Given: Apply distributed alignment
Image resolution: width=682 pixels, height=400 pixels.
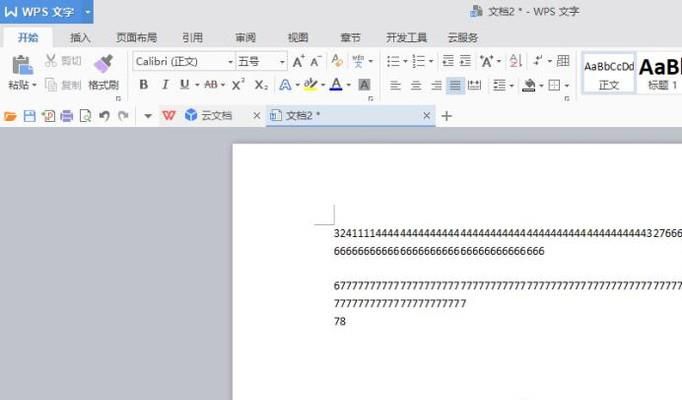Looking at the screenshot, I should click(x=474, y=85).
